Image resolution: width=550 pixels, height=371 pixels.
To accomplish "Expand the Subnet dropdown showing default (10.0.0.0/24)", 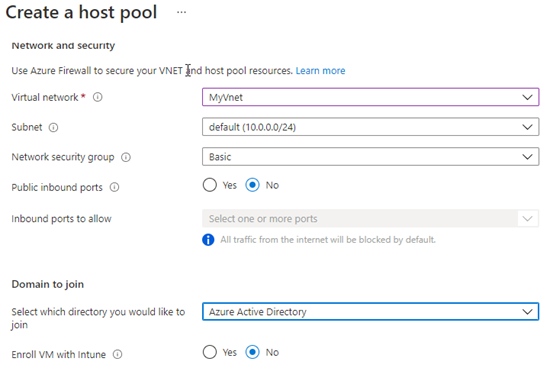I will coord(370,127).
